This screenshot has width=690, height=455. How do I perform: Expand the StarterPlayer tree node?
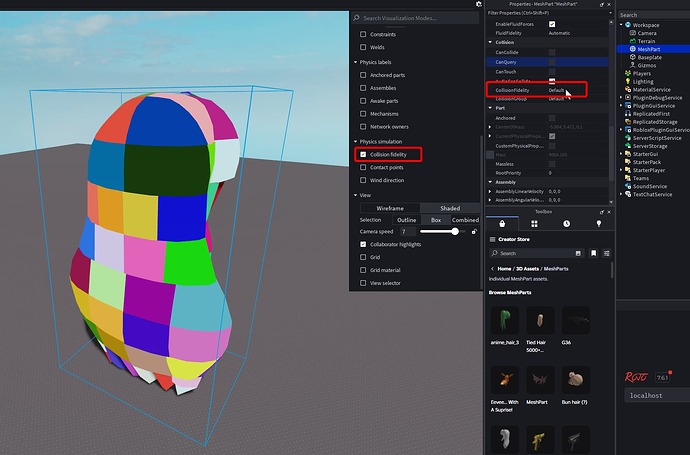621,170
